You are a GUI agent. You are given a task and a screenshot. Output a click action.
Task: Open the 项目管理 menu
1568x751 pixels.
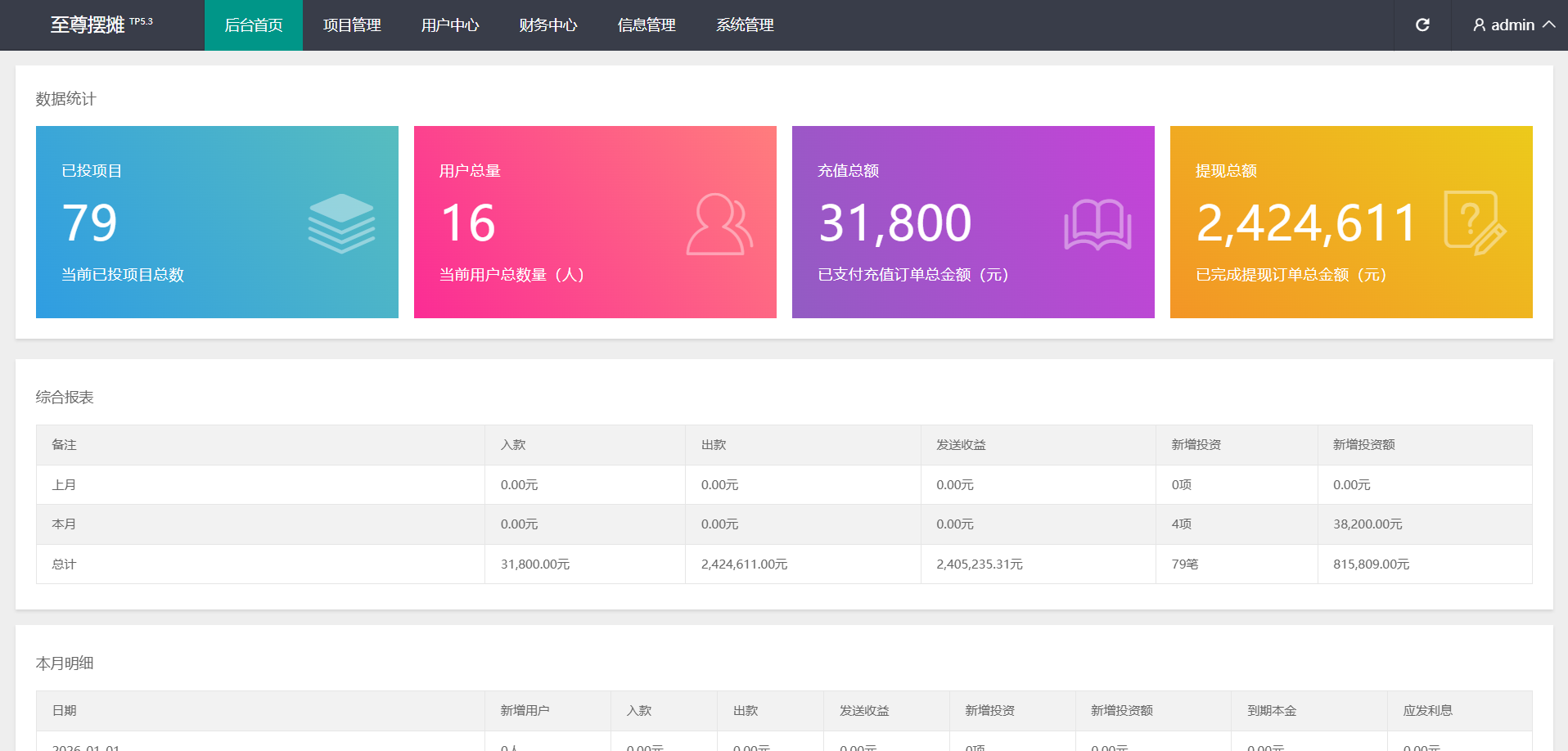pyautogui.click(x=352, y=25)
